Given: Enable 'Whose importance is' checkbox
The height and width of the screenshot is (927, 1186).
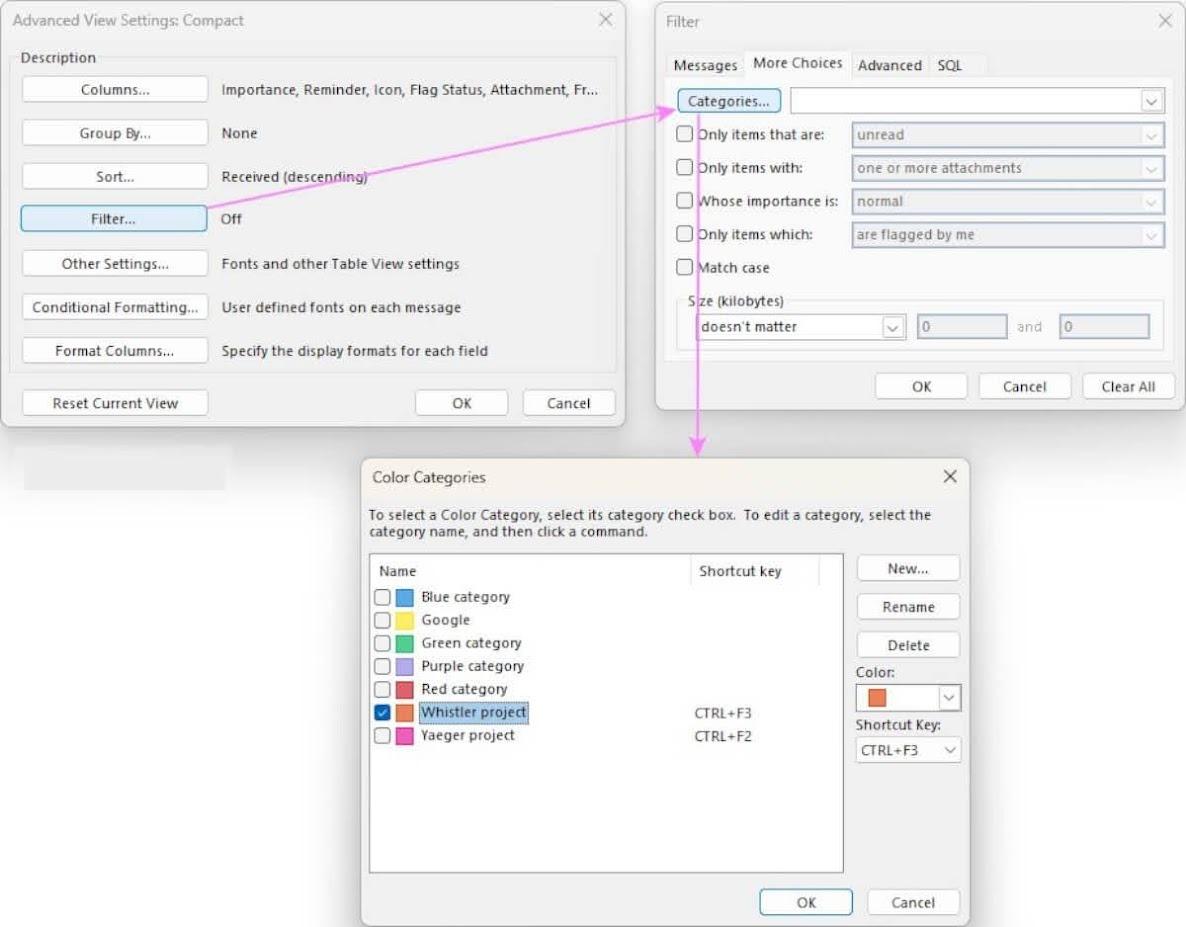Looking at the screenshot, I should pos(684,200).
